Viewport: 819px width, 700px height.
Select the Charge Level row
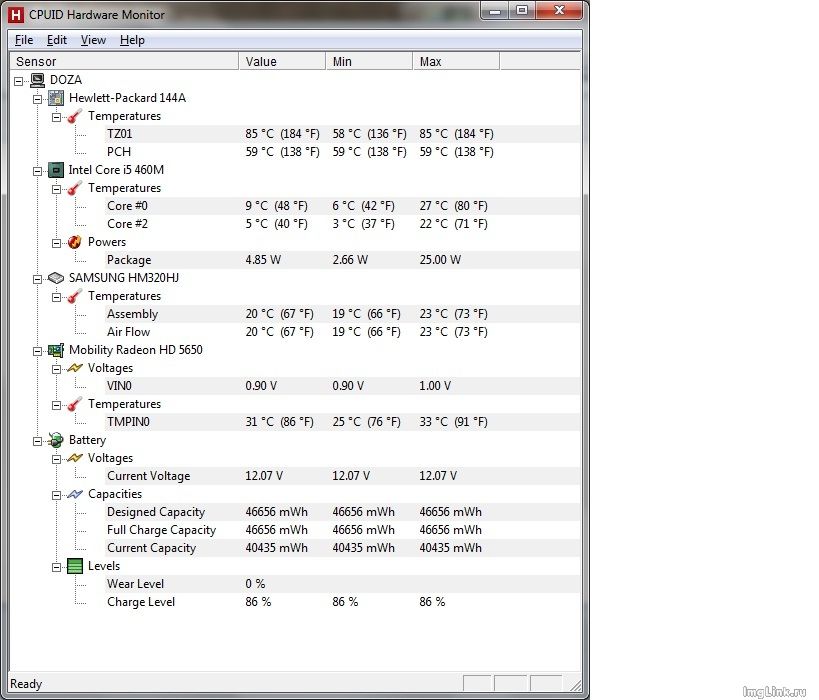pos(141,602)
